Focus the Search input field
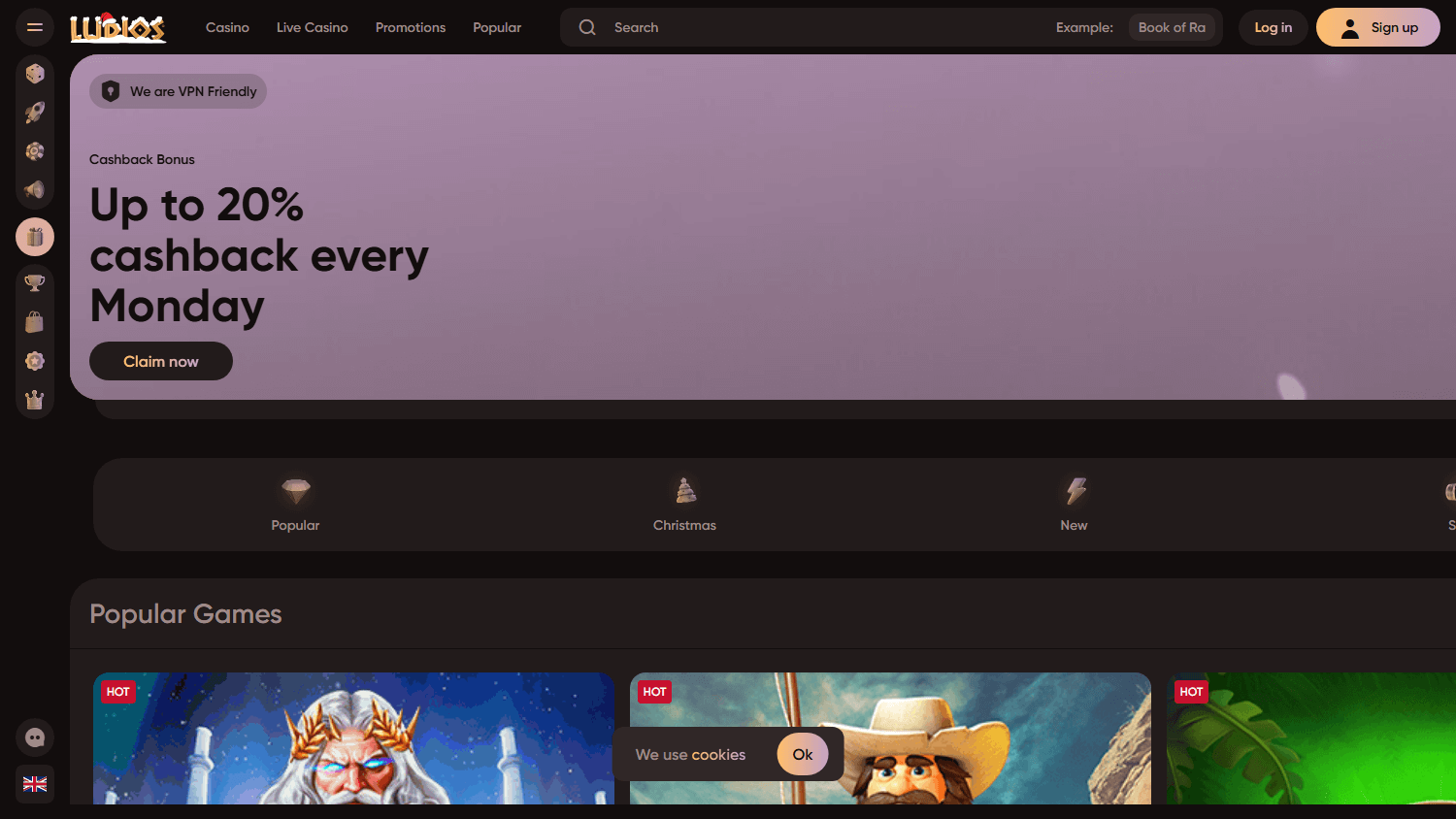The height and width of the screenshot is (819, 1456). 825,27
